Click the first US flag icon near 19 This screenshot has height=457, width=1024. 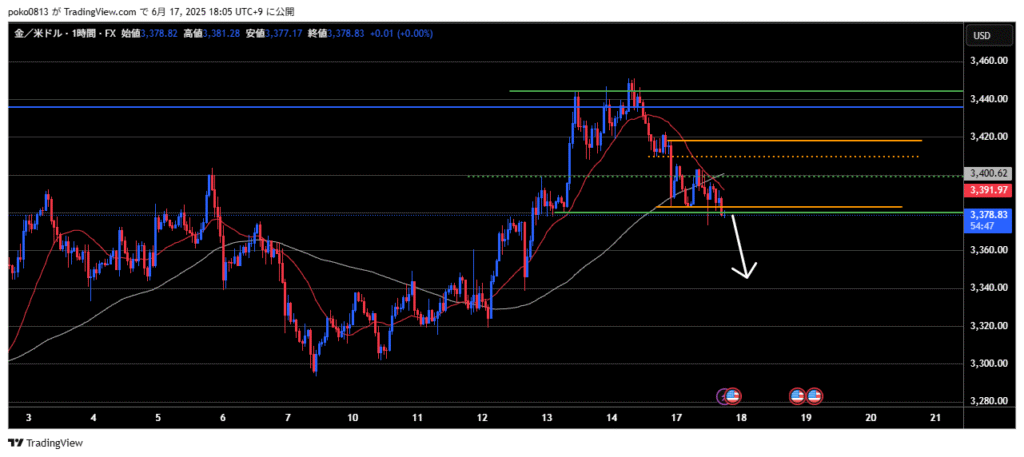[x=798, y=396]
